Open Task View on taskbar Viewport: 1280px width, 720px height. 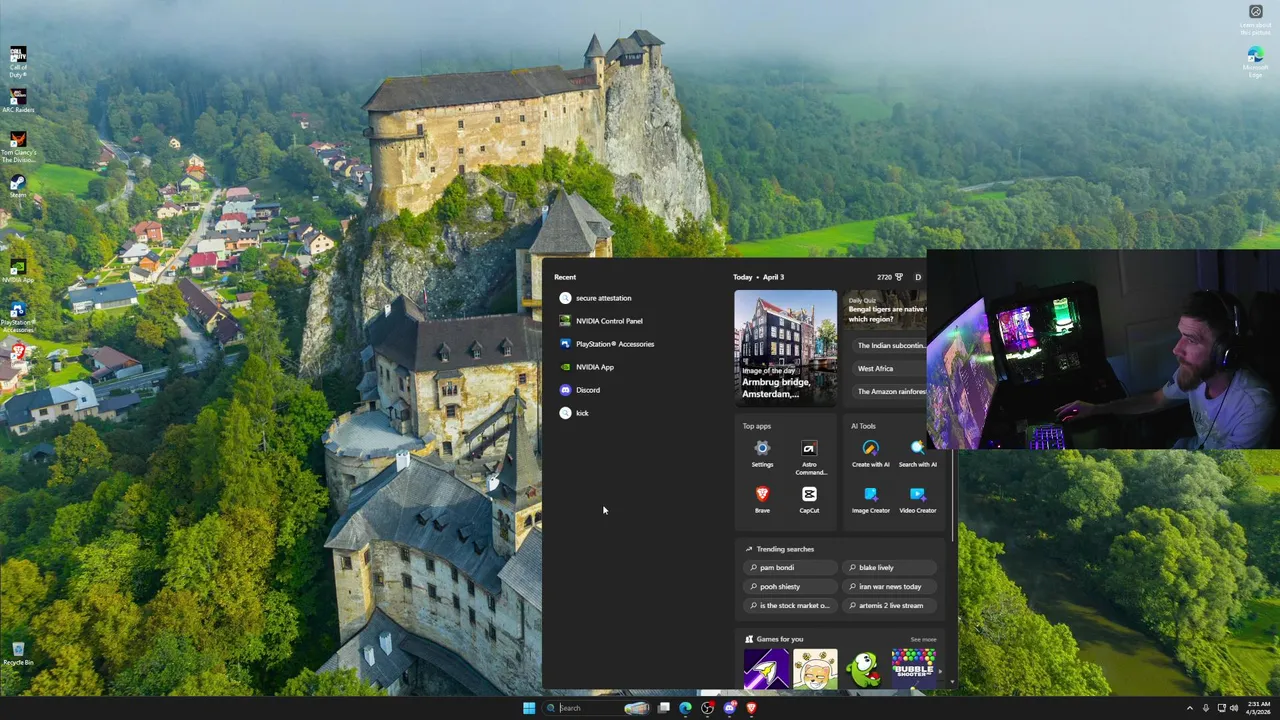[663, 708]
